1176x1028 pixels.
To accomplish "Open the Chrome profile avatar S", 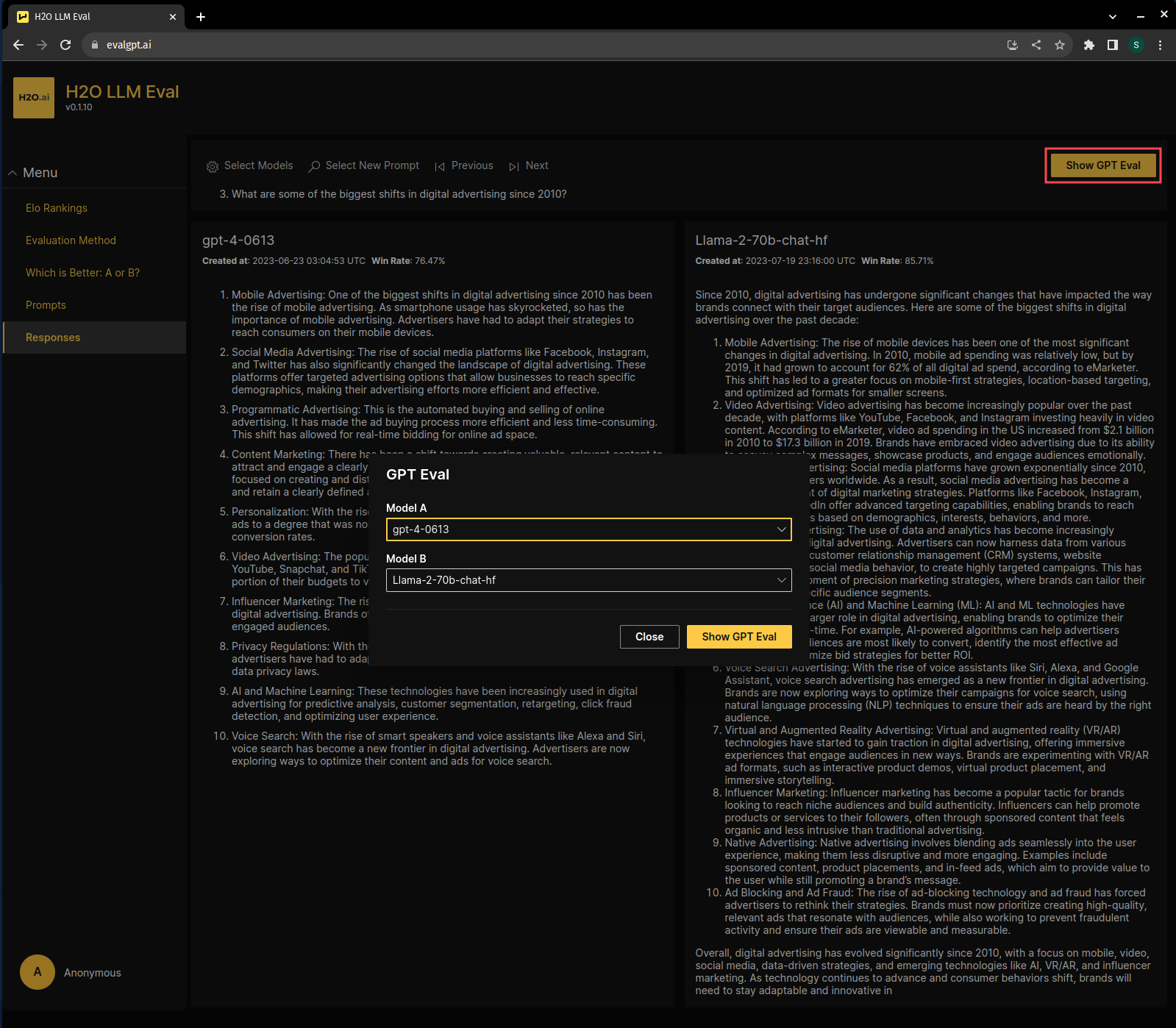I will tap(1136, 45).
